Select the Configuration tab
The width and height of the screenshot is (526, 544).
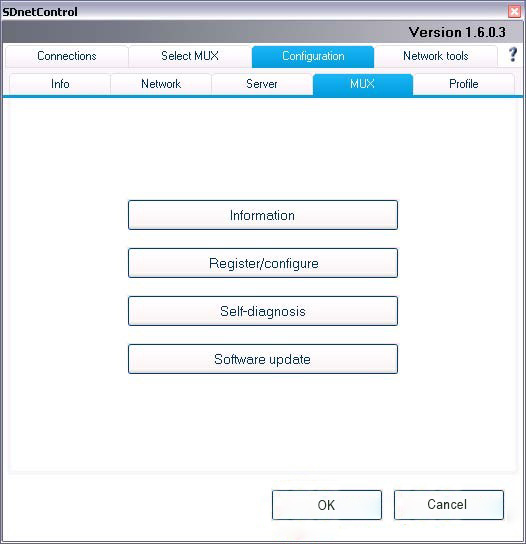(313, 56)
